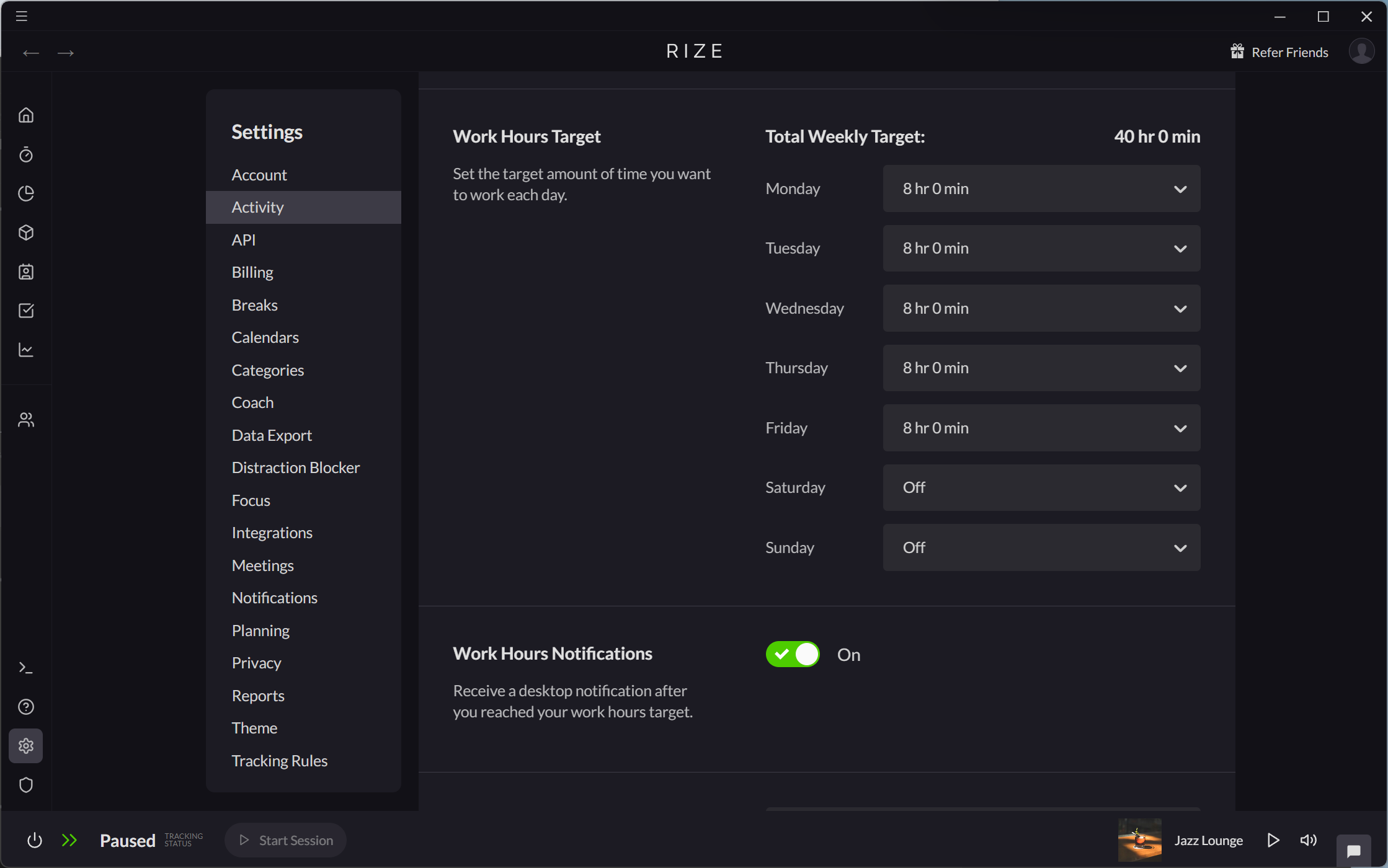The image size is (1388, 868).
Task: Click the Start Session button
Action: 285,840
